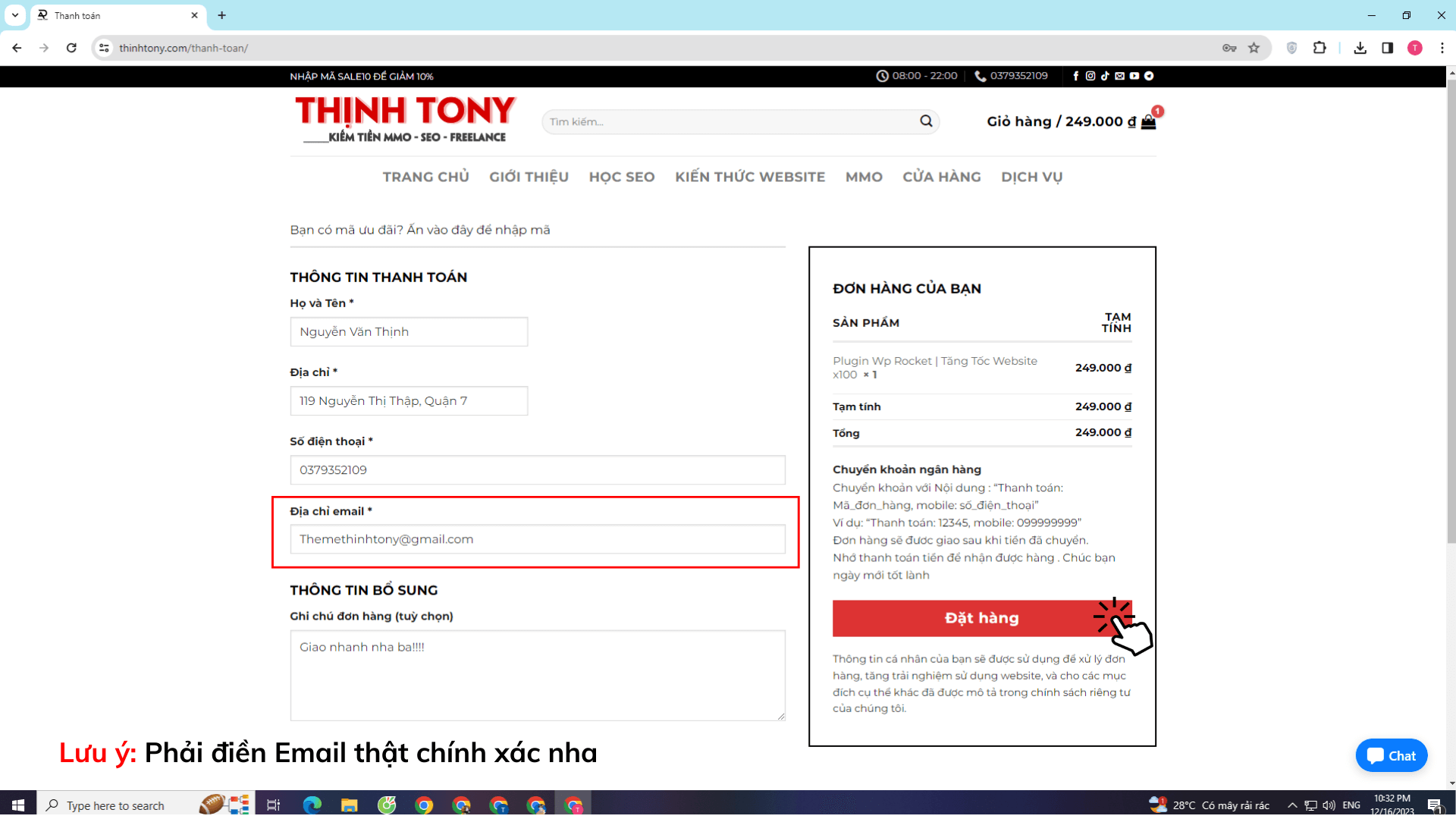This screenshot has width=1456, height=819.
Task: Click the Extensions puzzle icon
Action: (x=1320, y=47)
